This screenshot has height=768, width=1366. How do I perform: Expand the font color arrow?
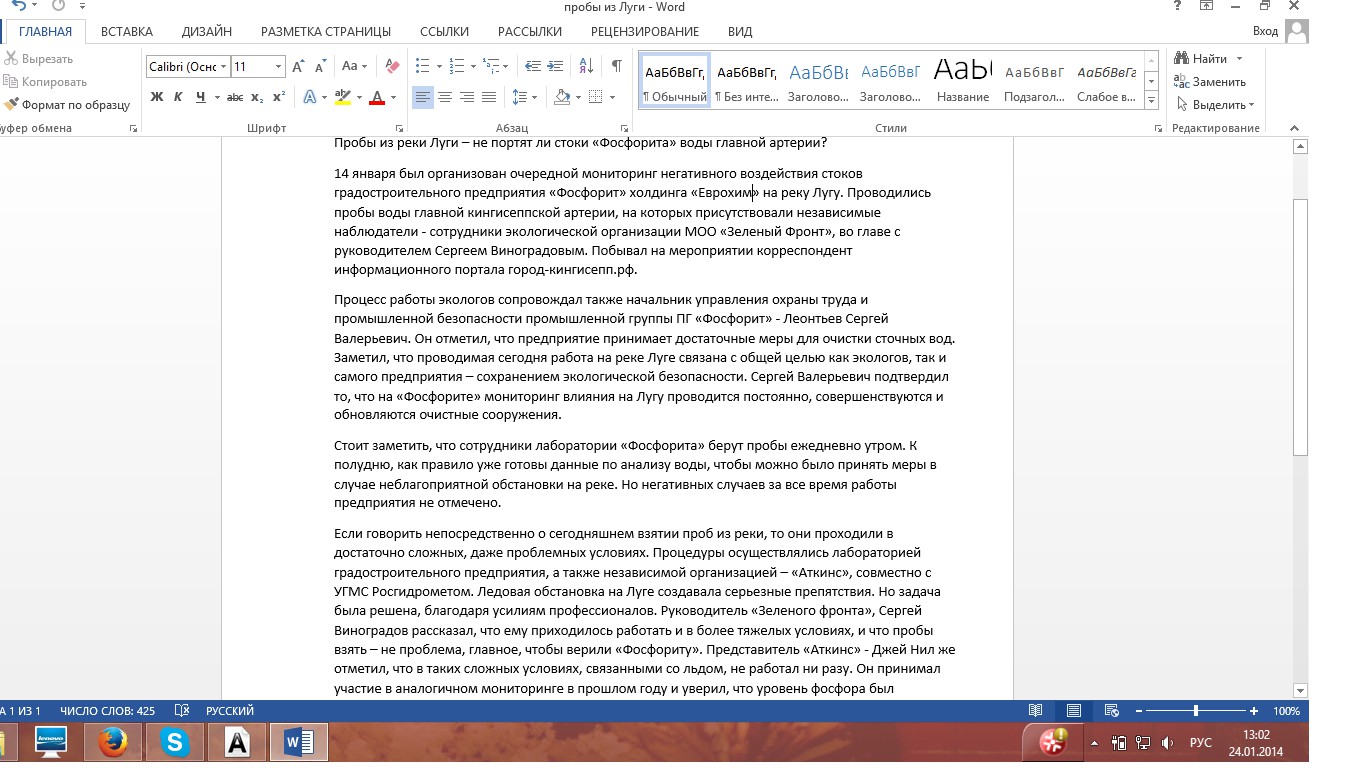[x=393, y=97]
